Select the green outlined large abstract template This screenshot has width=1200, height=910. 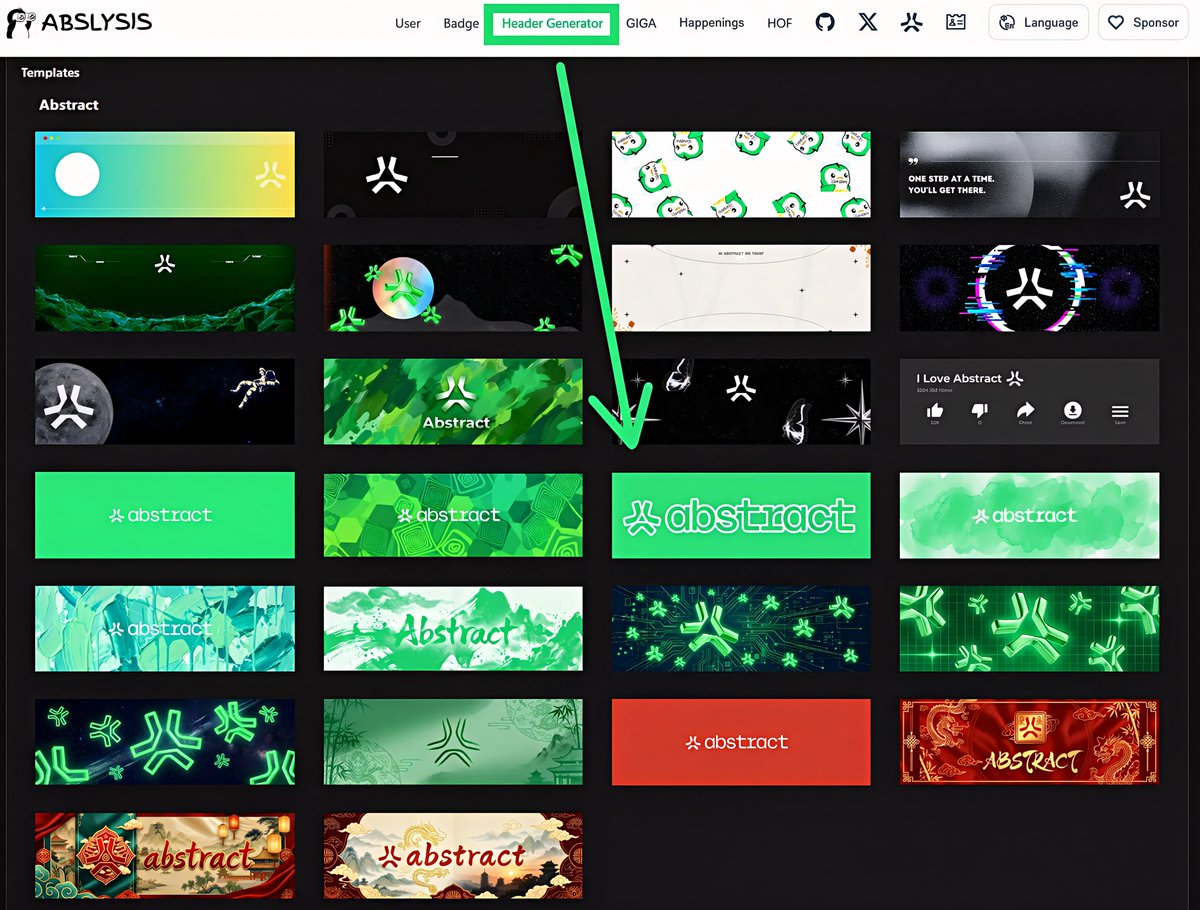click(741, 515)
